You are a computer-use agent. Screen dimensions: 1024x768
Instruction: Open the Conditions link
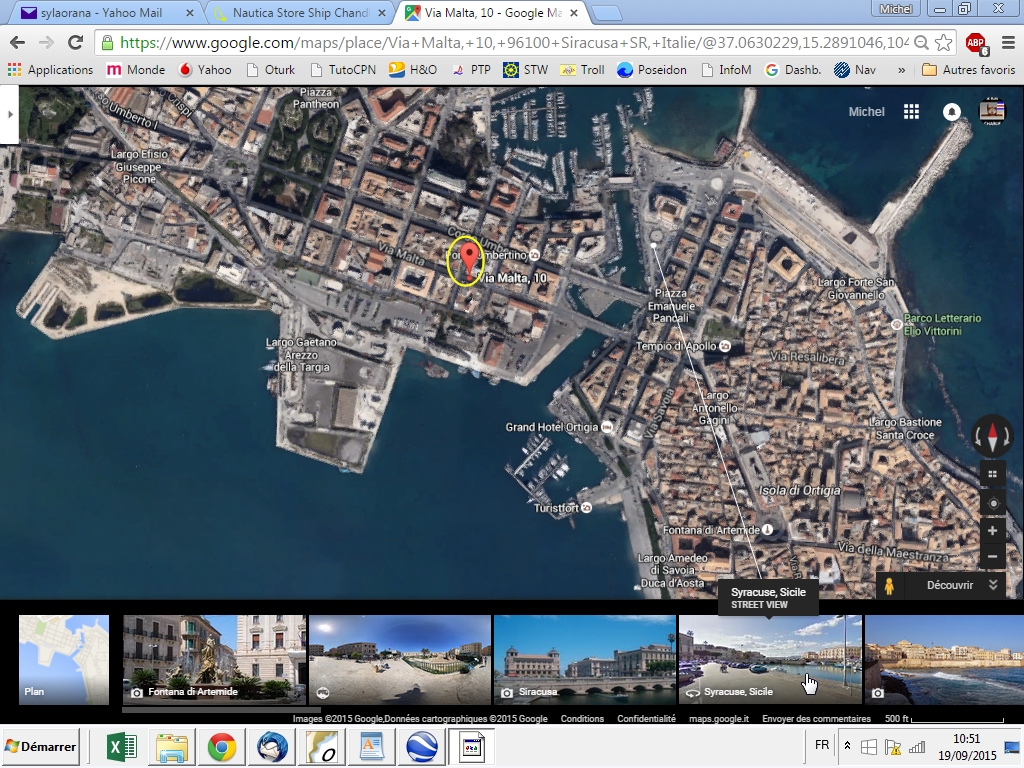tap(582, 718)
